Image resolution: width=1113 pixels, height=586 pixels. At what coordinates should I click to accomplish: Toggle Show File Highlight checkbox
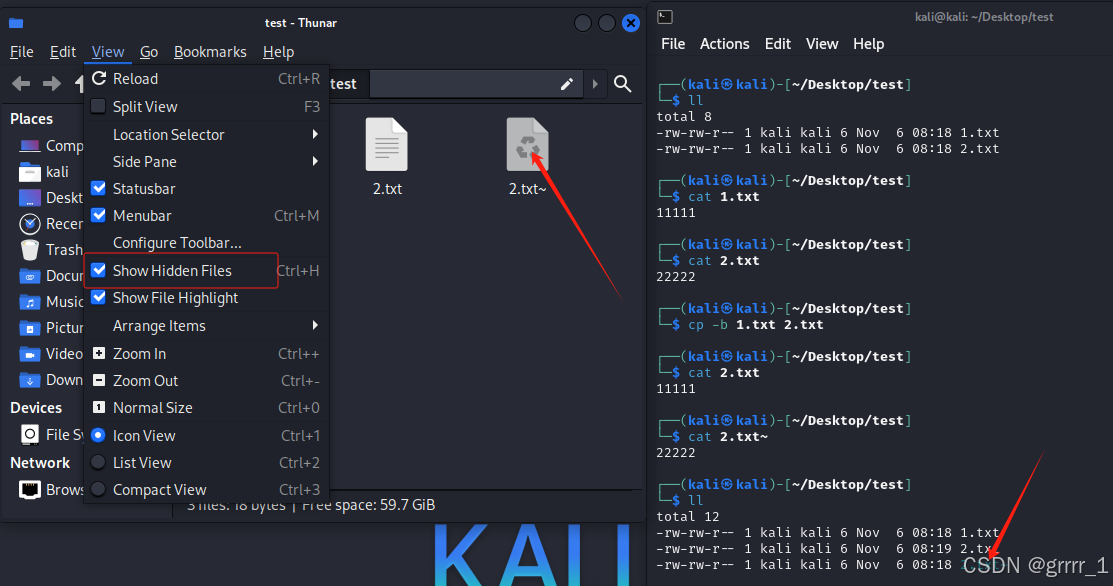99,297
